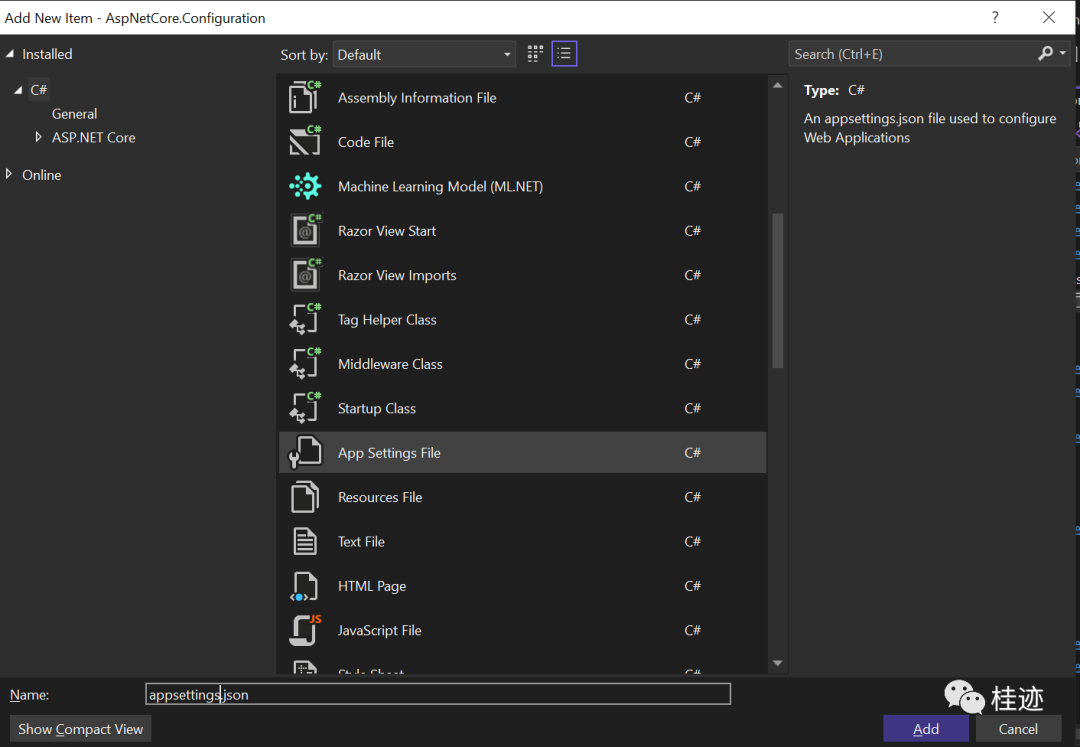Select the App Settings File label
This screenshot has height=747, width=1080.
[x=389, y=453]
